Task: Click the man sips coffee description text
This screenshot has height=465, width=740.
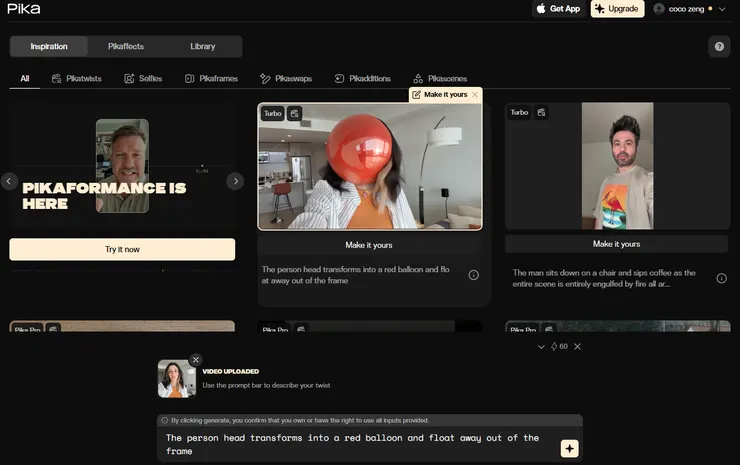Action: point(604,278)
